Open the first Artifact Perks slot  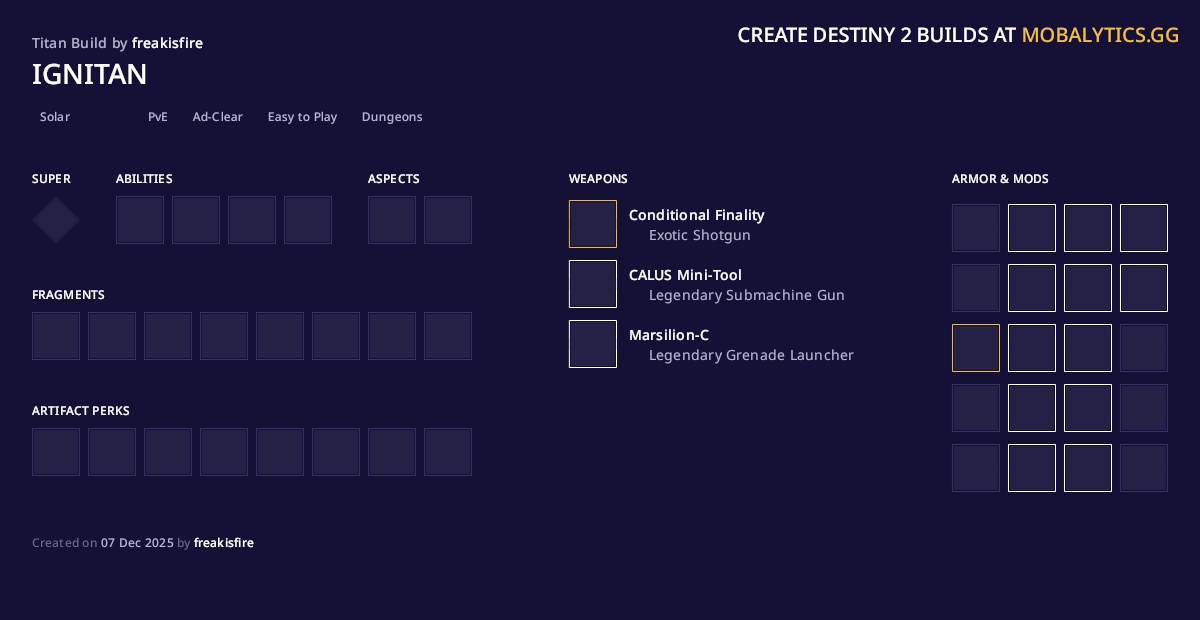(56, 452)
